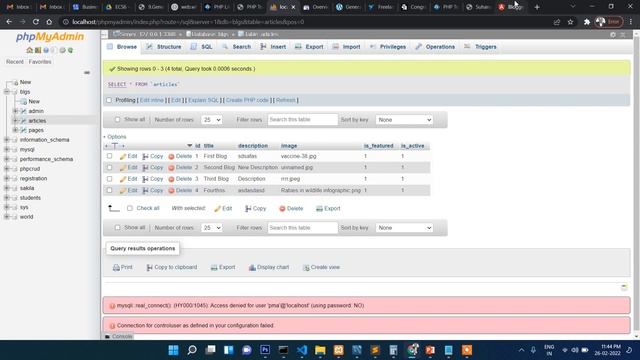The width and height of the screenshot is (640, 360).
Task: Delete the Third Blog row
Action: pyautogui.click(x=180, y=179)
